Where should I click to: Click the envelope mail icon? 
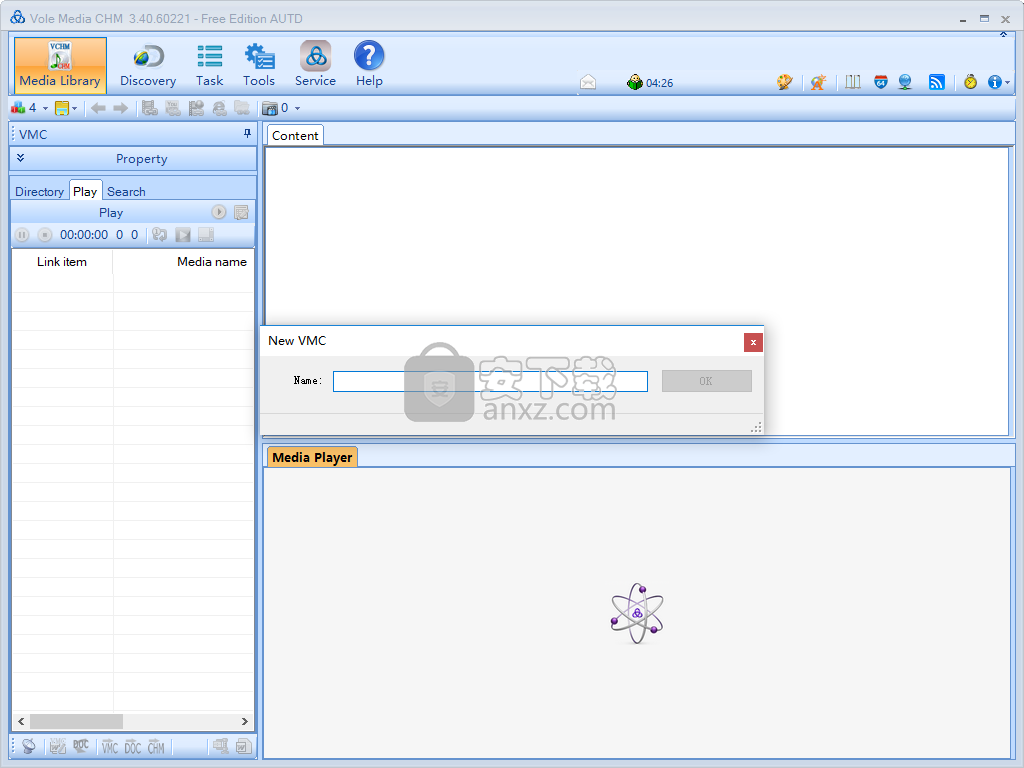588,83
